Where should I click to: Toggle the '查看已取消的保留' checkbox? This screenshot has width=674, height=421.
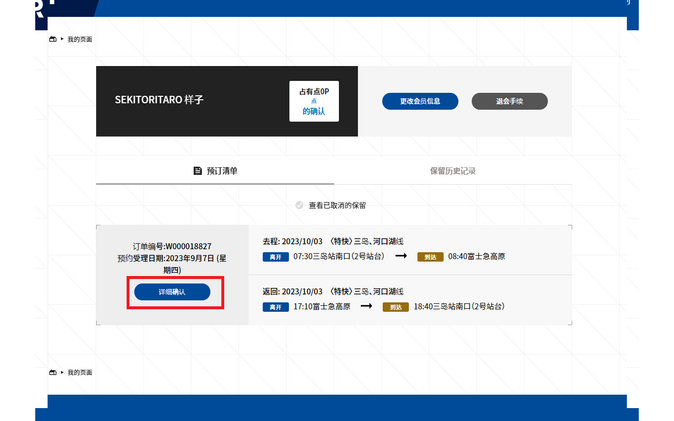(299, 205)
